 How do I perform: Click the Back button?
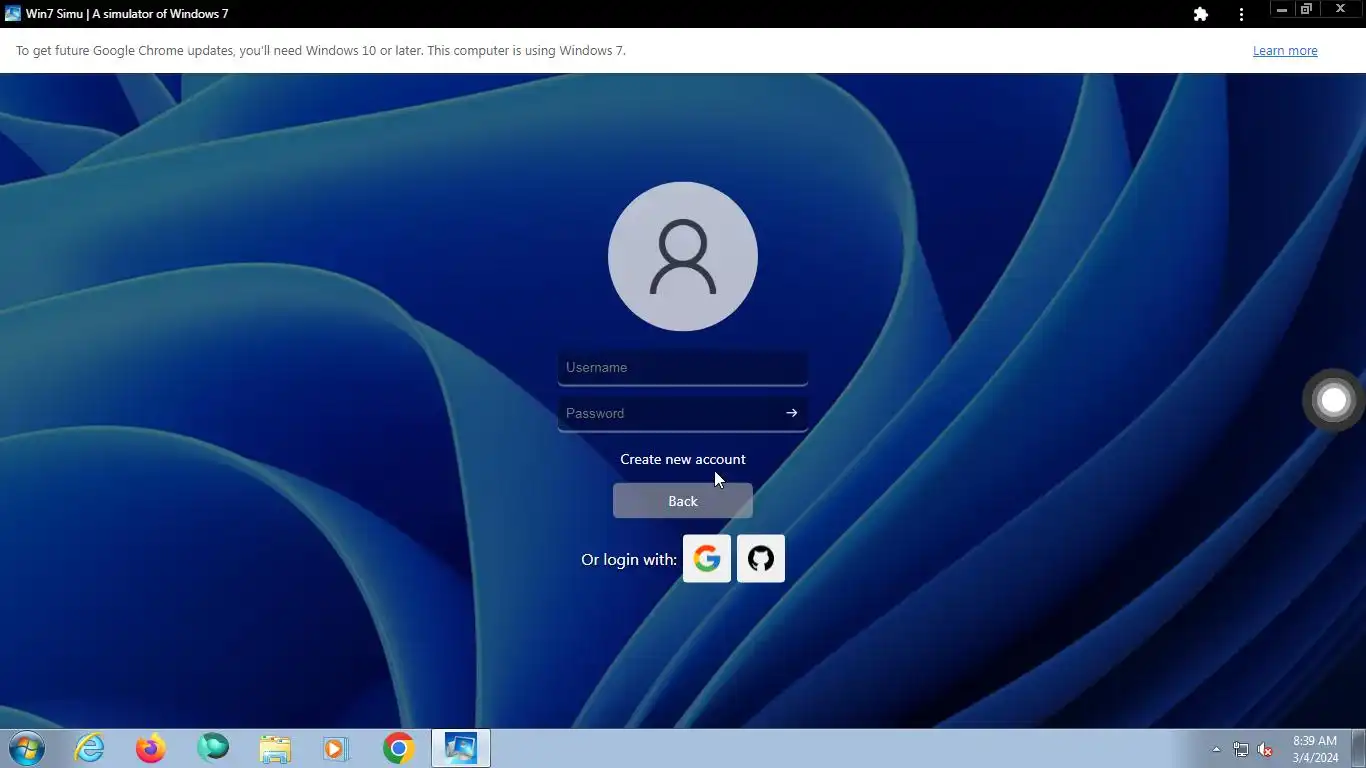[683, 501]
